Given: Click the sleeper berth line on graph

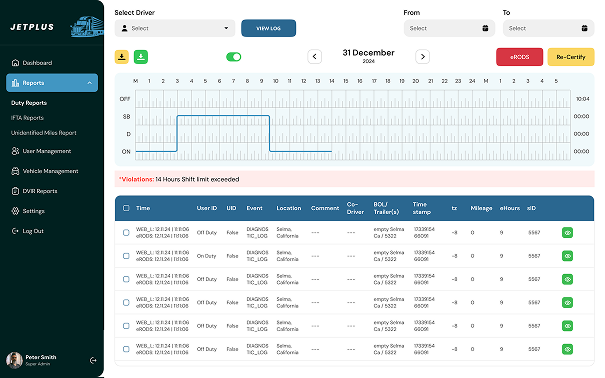Looking at the screenshot, I should tap(223, 116).
